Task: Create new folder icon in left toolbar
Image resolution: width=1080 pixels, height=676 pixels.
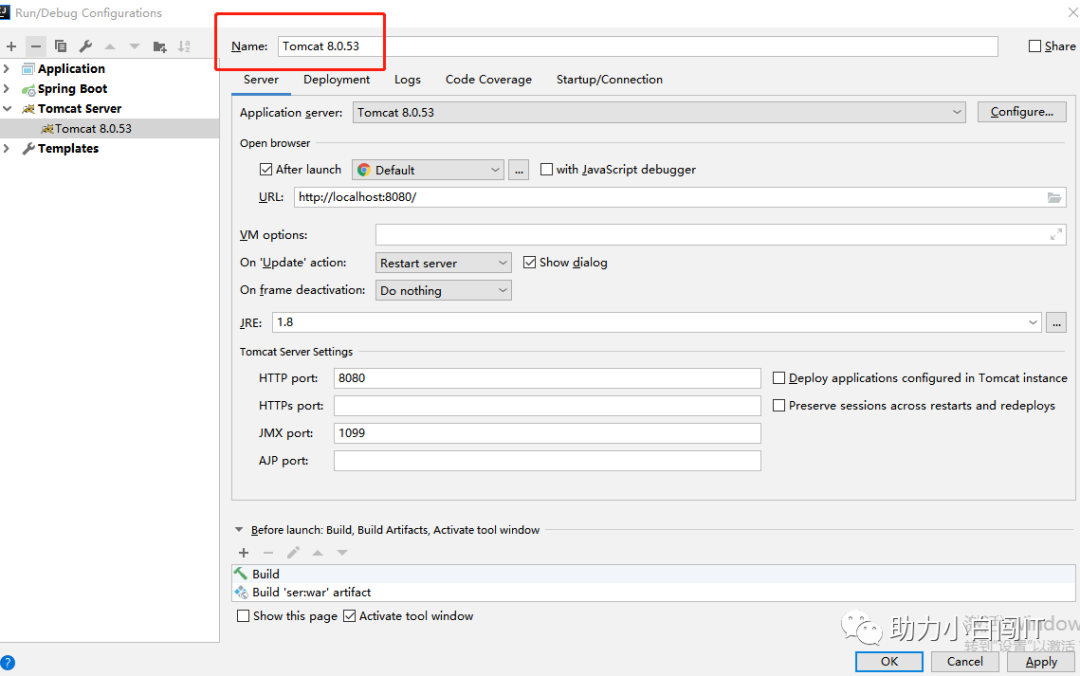Action: 159,46
